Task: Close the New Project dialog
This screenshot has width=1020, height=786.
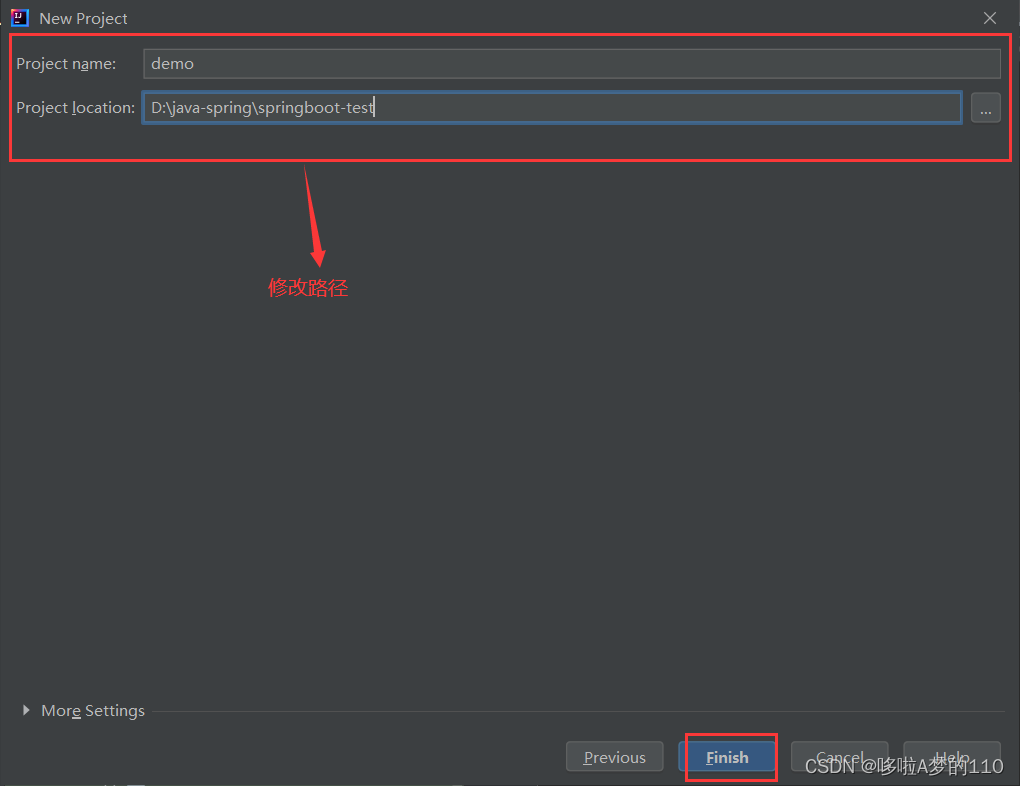Action: [989, 17]
